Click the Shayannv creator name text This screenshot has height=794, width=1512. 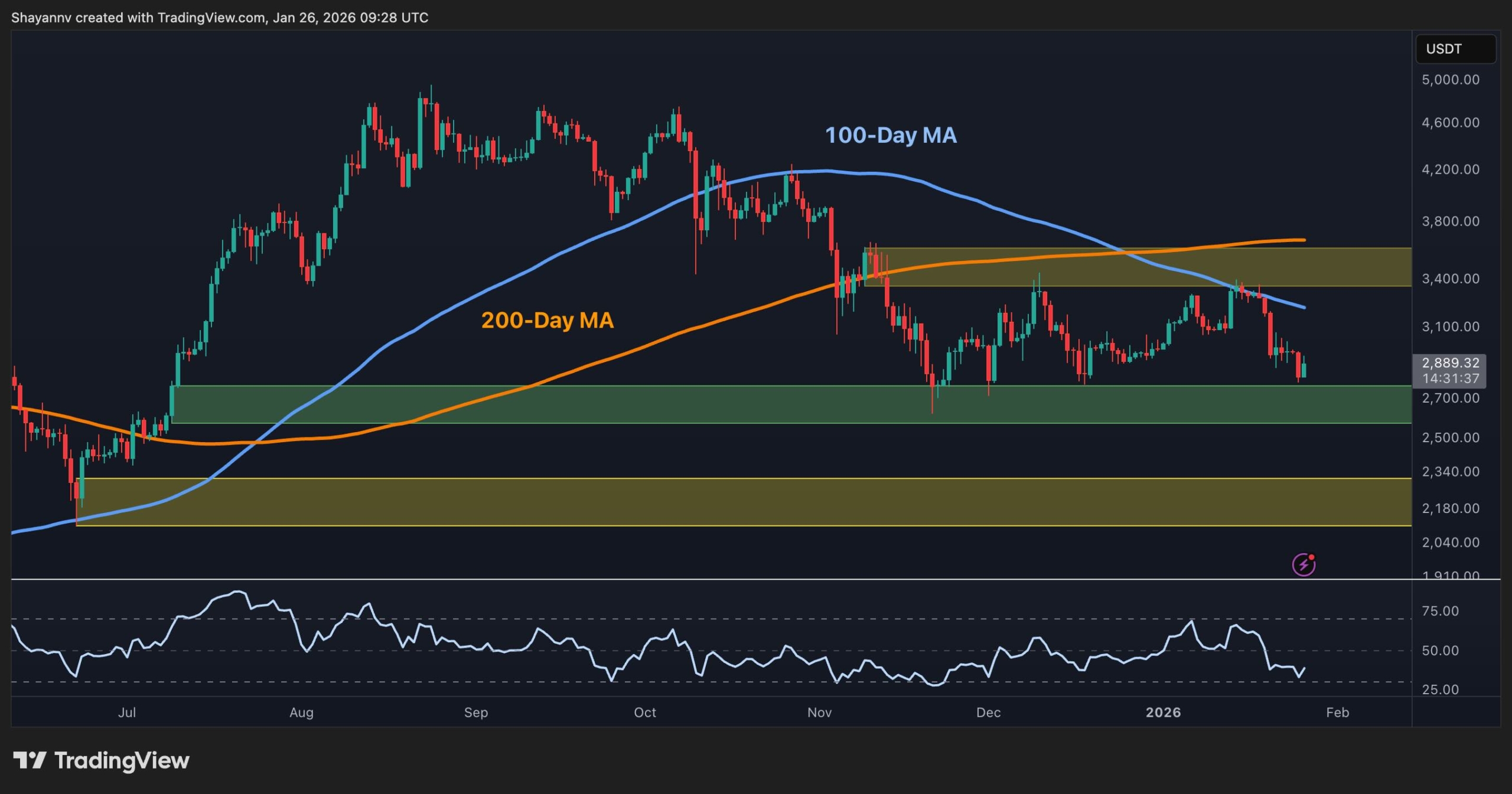point(41,18)
